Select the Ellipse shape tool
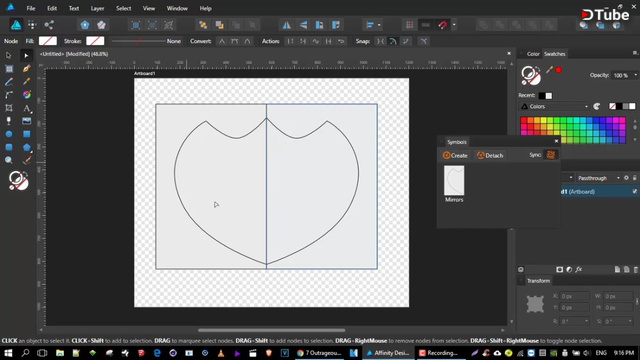This screenshot has width=640, height=360. [x=9, y=134]
